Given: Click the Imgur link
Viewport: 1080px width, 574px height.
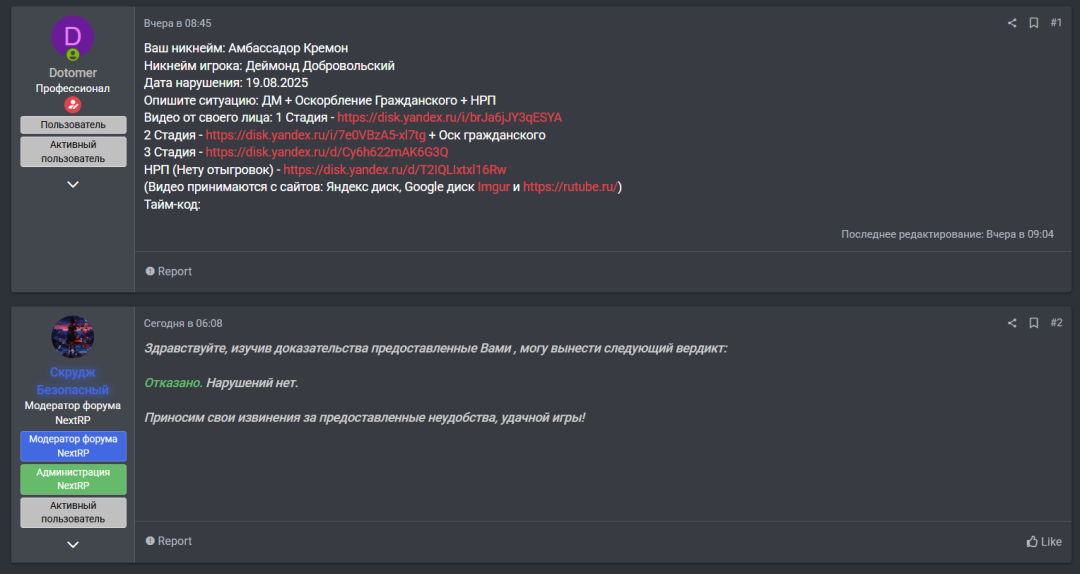Looking at the screenshot, I should [x=493, y=187].
